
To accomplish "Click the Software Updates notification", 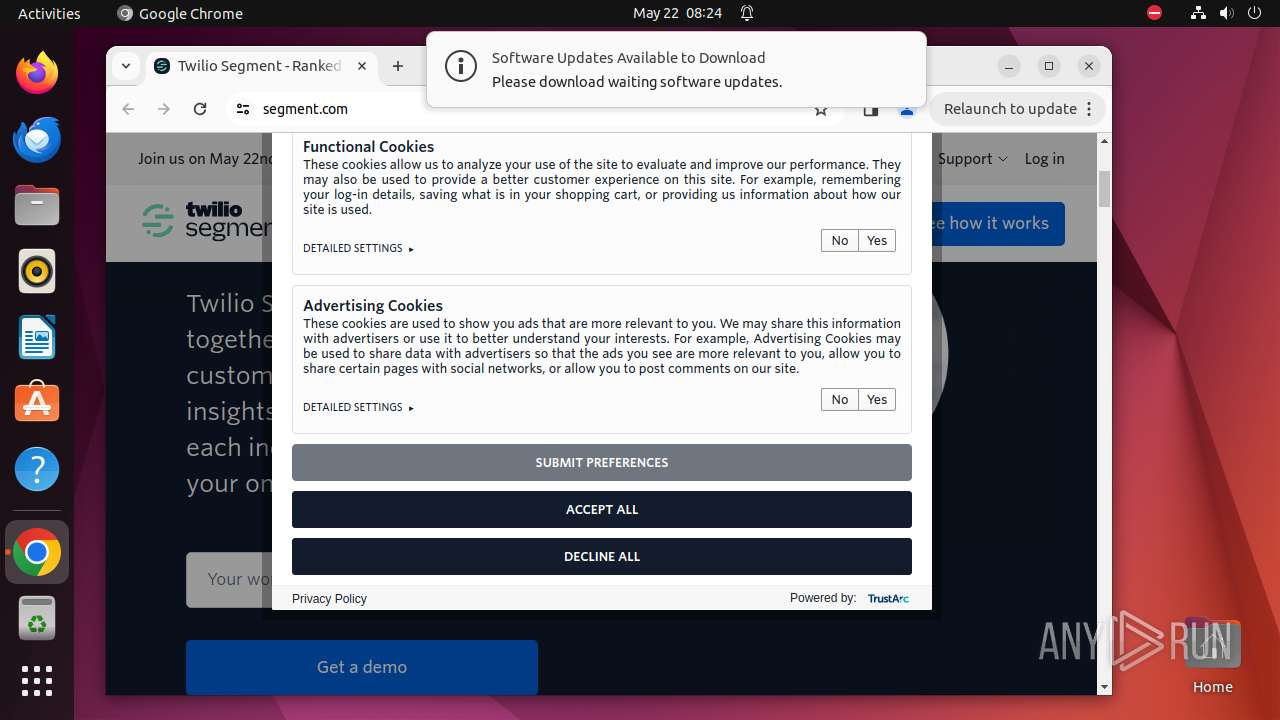I will coord(676,69).
